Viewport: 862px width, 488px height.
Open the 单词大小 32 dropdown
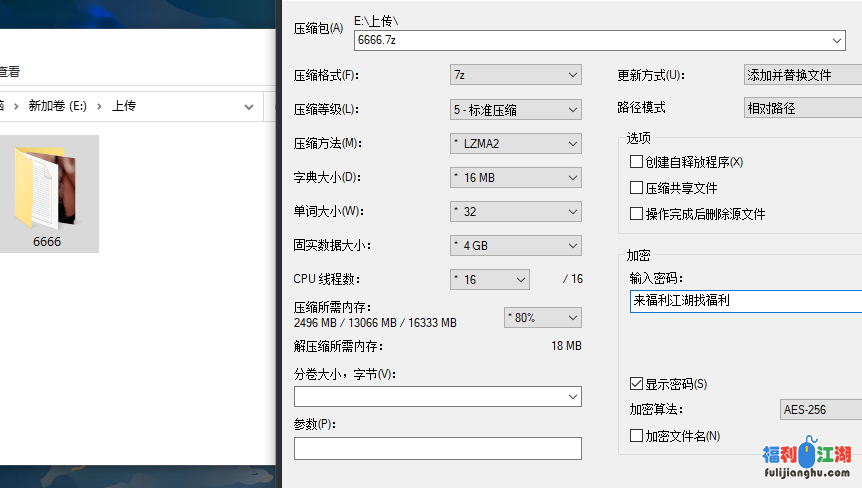pyautogui.click(x=515, y=211)
